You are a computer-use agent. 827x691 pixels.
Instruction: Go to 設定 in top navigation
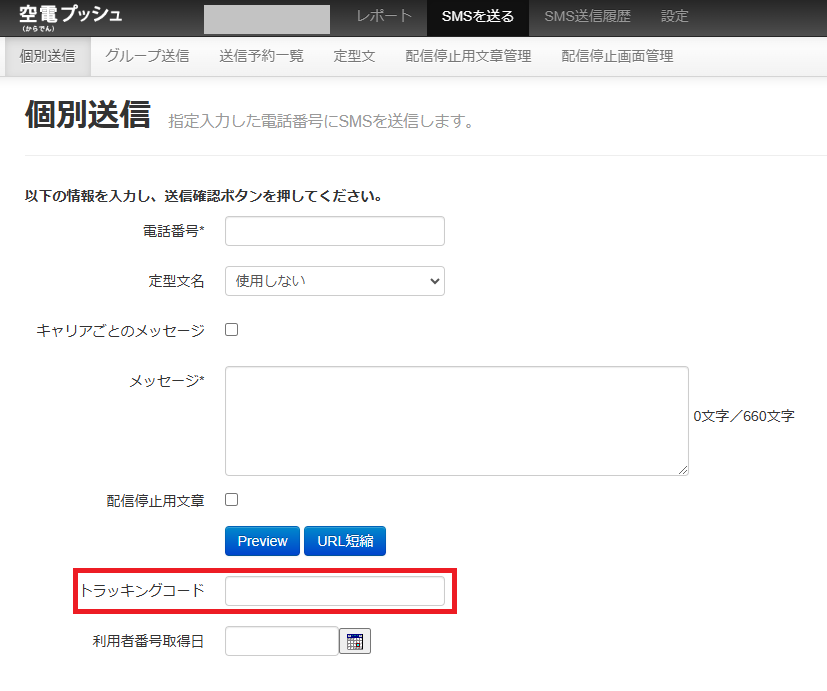click(675, 16)
